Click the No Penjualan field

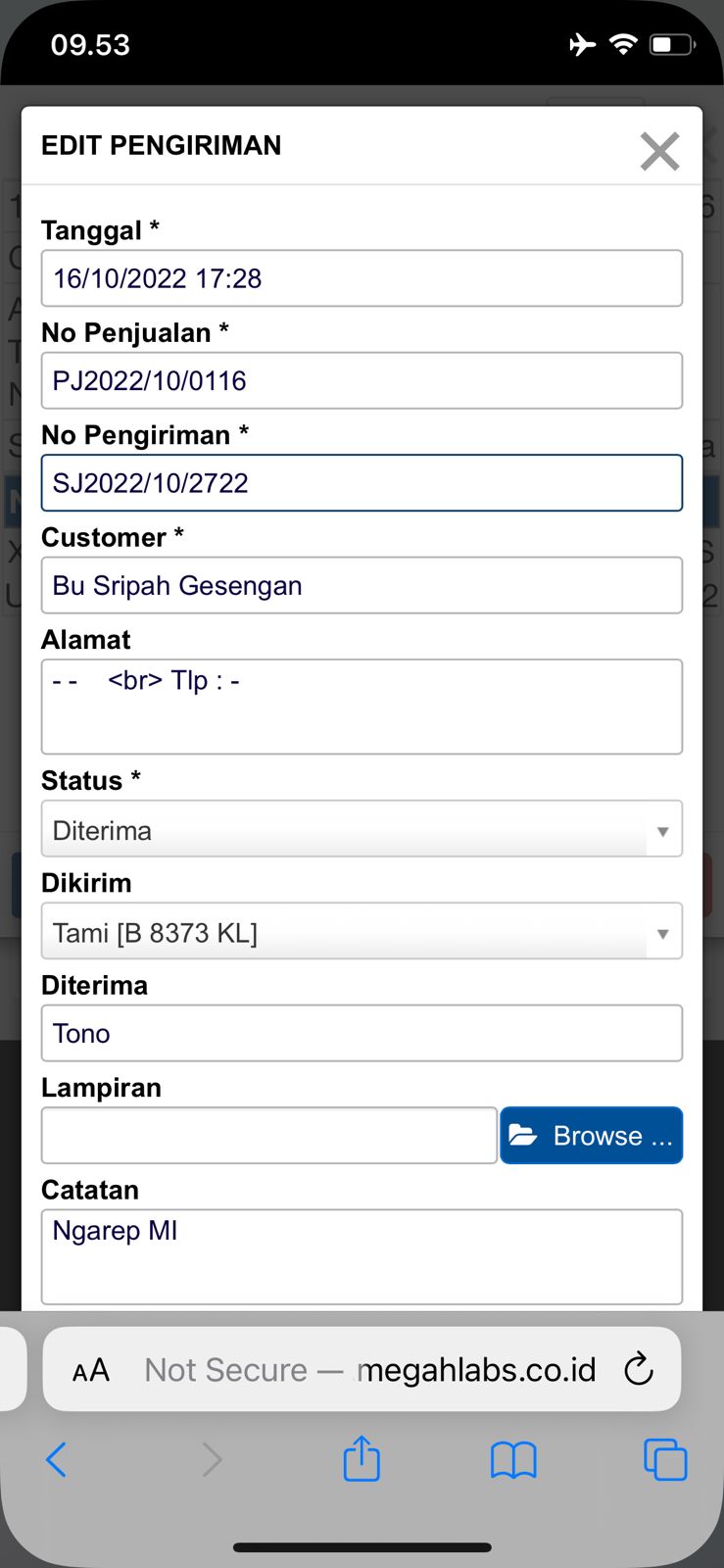click(362, 380)
